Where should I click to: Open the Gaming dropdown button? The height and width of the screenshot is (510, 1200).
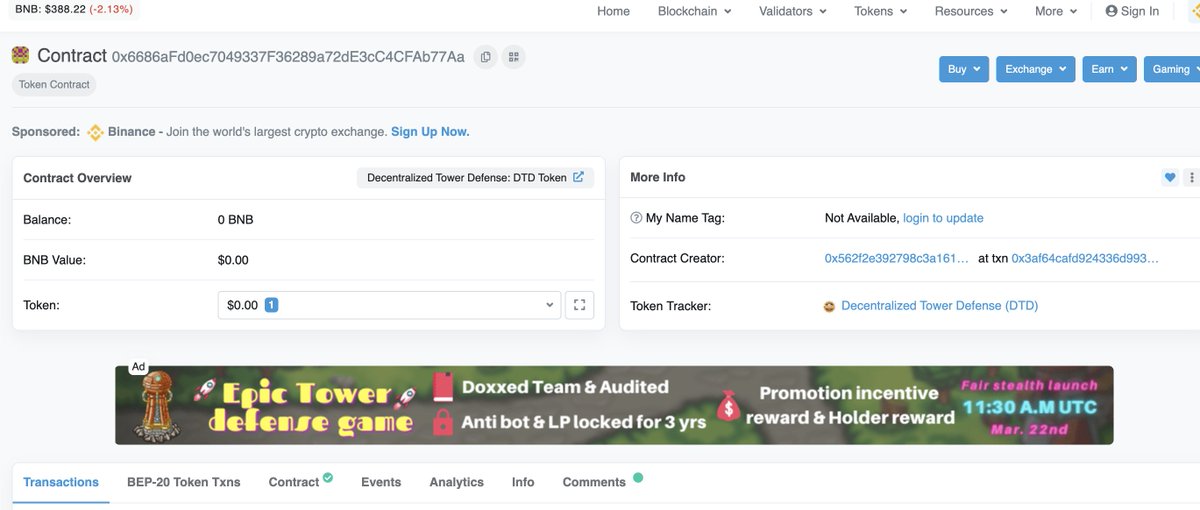1172,69
